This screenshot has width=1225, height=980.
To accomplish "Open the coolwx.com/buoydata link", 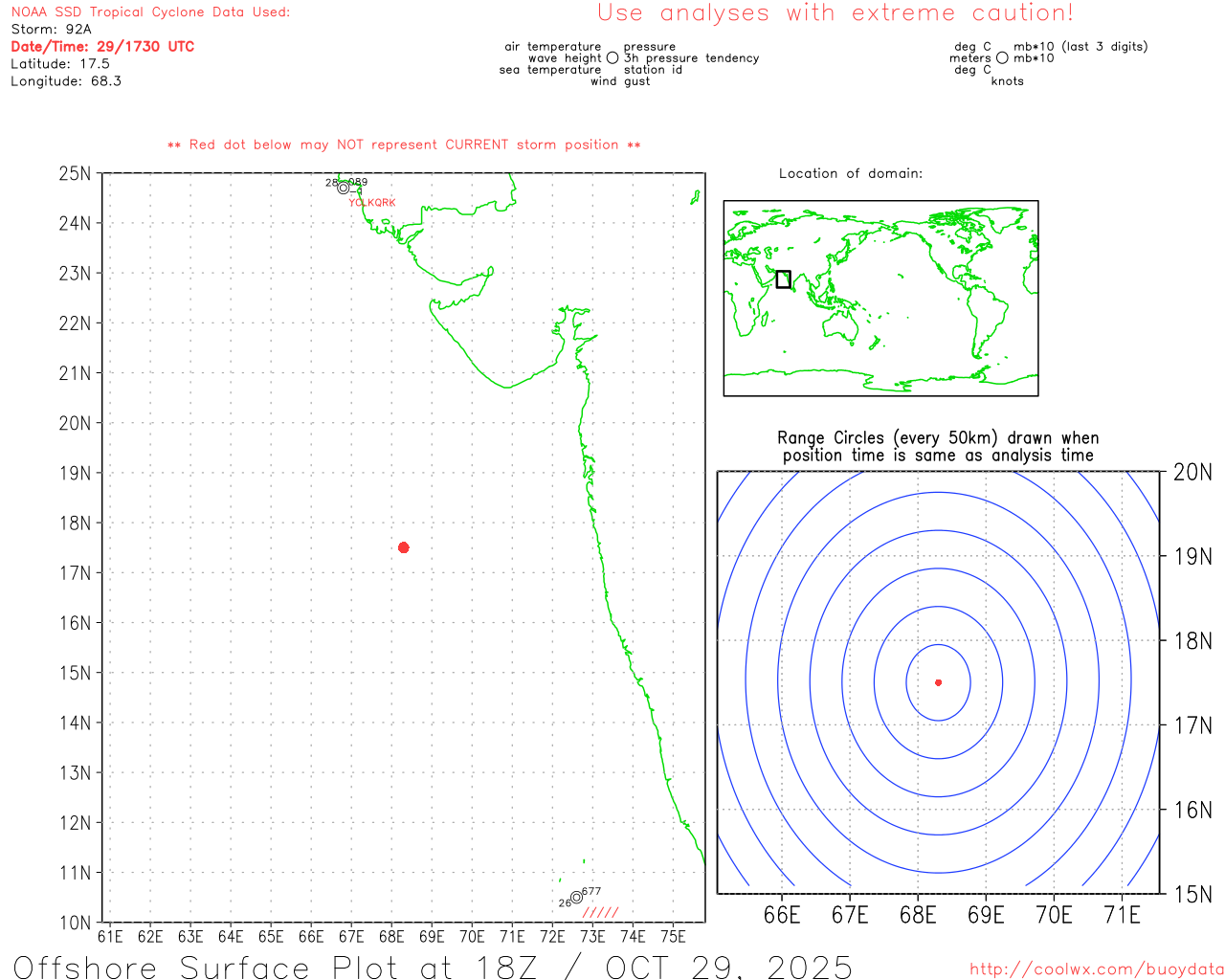I will click(x=1097, y=969).
